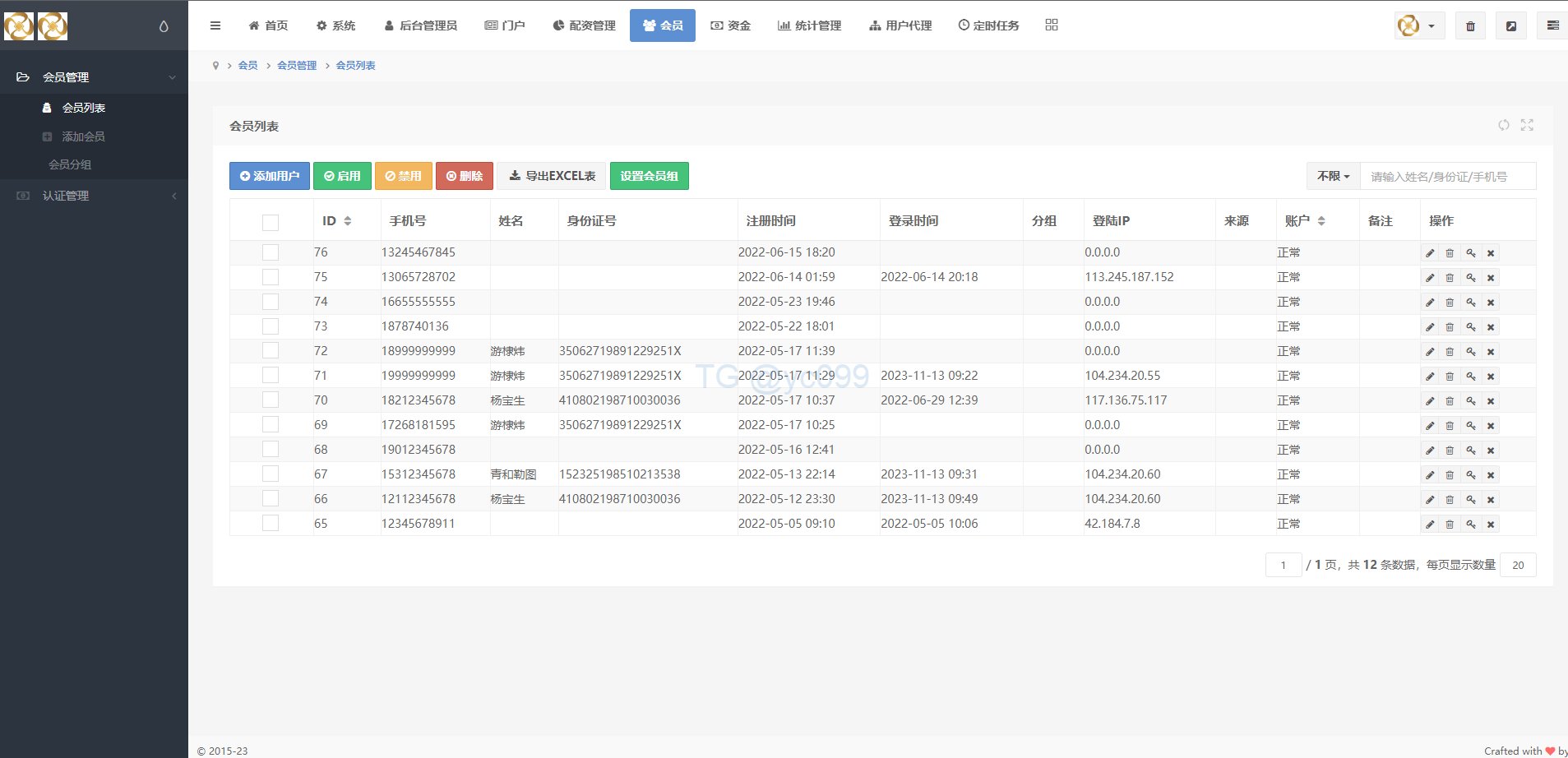
Task: Check the select-all header checkbox
Action: (271, 222)
